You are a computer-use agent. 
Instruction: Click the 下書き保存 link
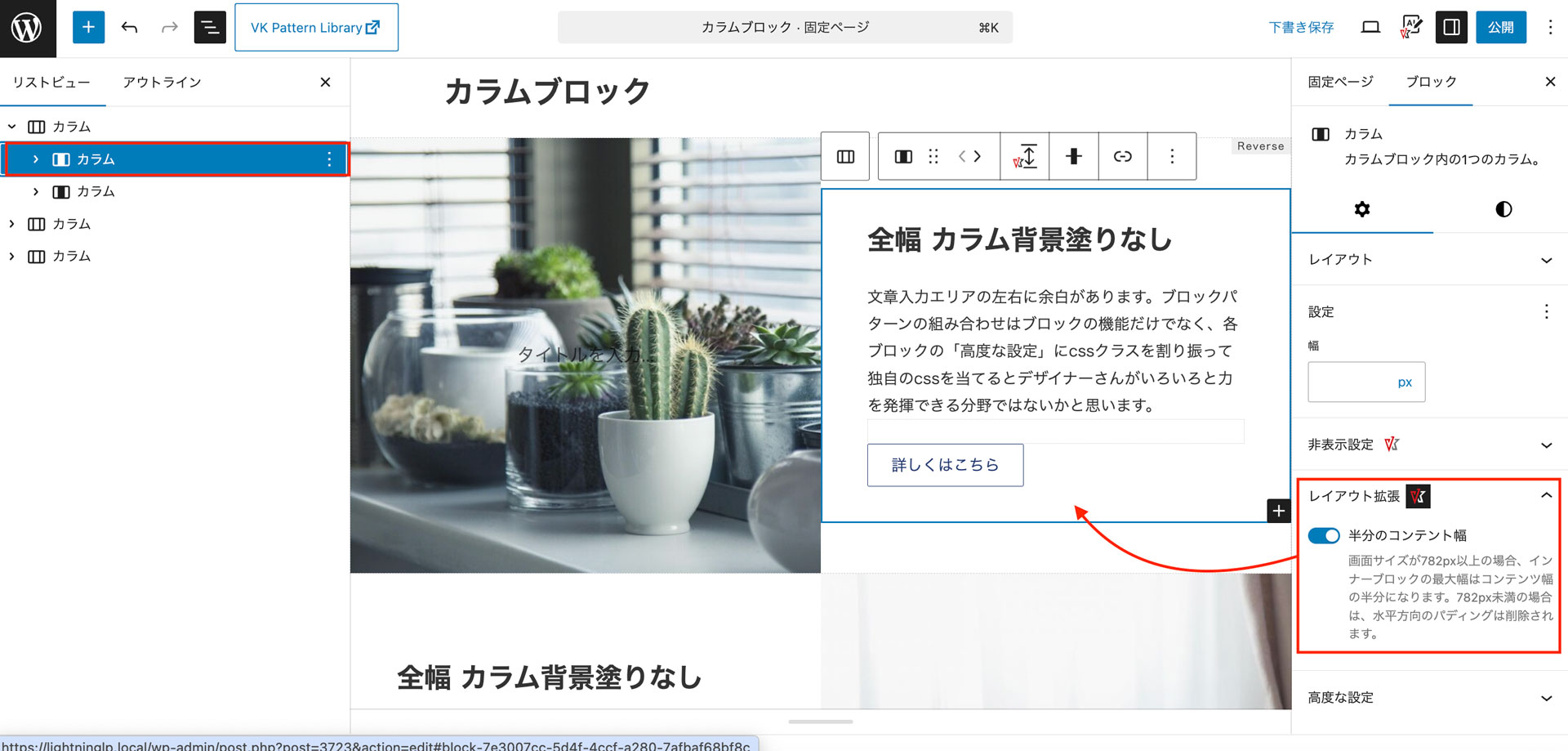(1301, 28)
